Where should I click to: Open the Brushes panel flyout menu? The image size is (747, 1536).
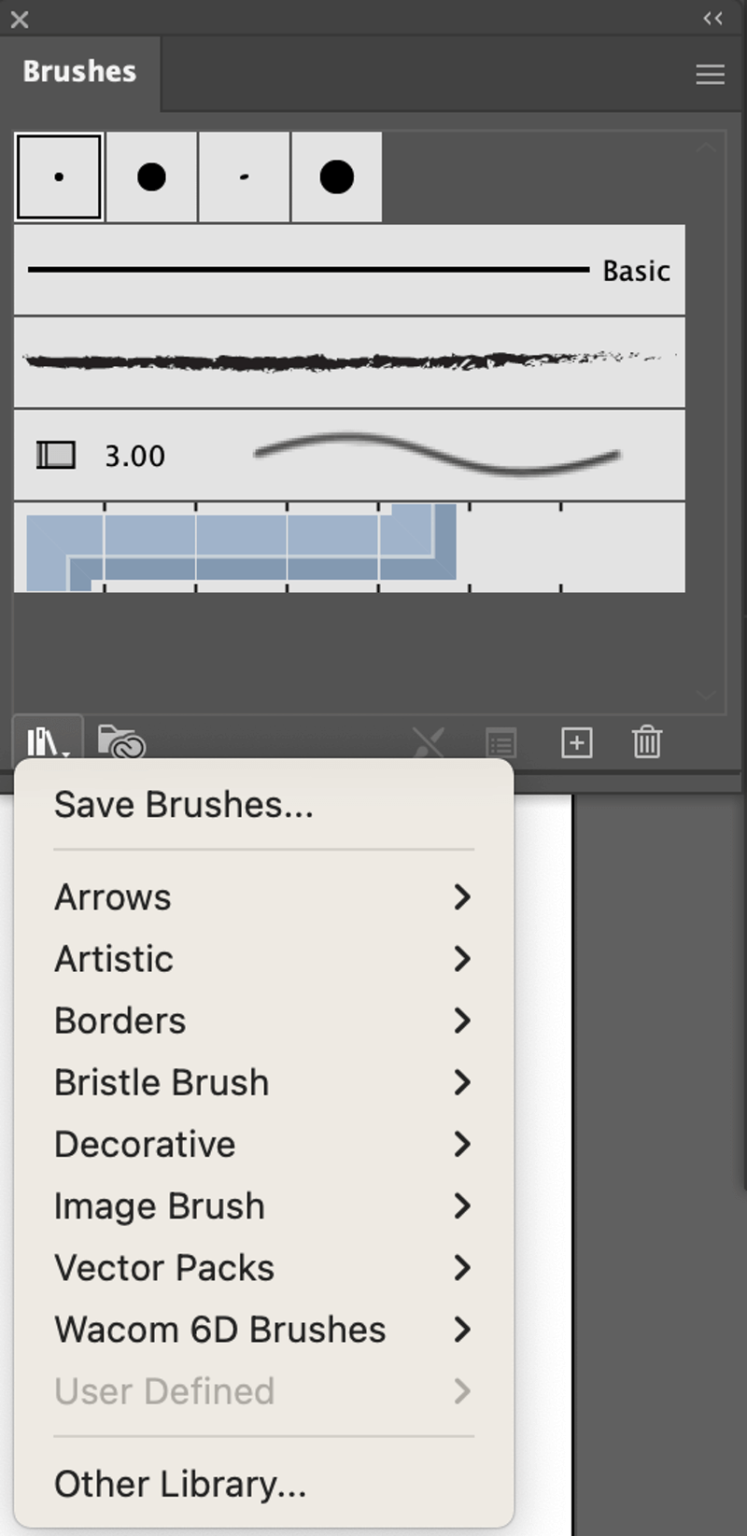[x=710, y=72]
